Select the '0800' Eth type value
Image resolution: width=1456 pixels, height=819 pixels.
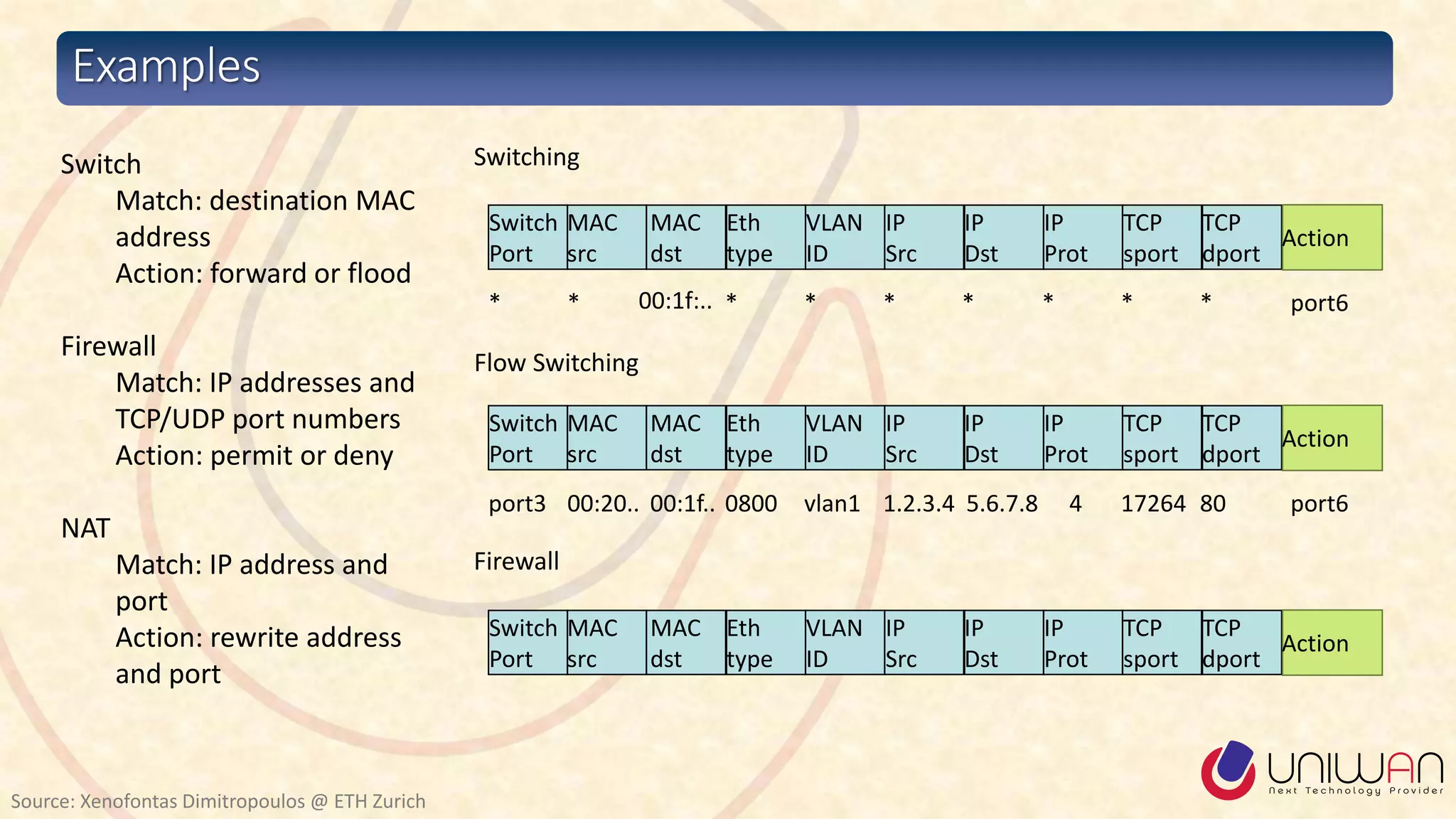751,503
